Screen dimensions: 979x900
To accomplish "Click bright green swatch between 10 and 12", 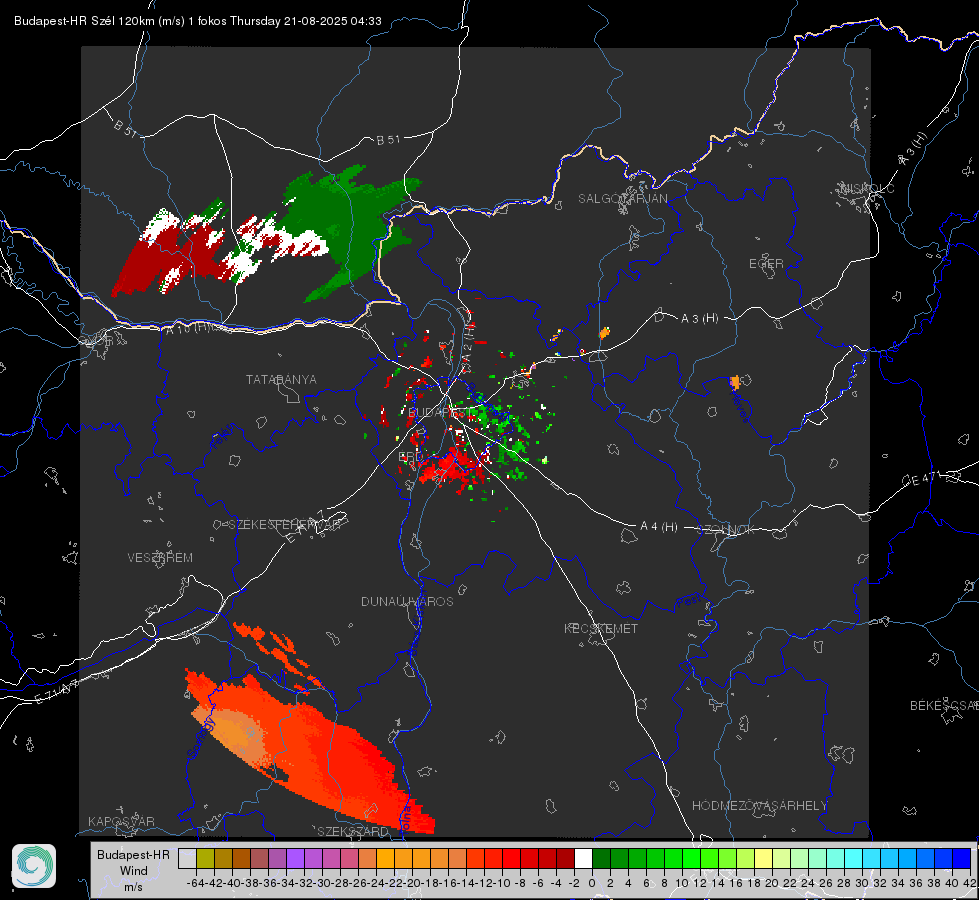I will tap(691, 859).
